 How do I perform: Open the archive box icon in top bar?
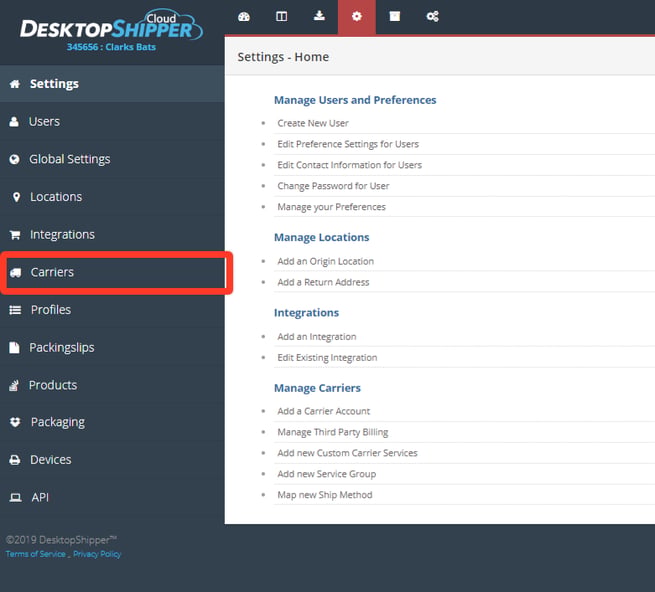coord(395,16)
